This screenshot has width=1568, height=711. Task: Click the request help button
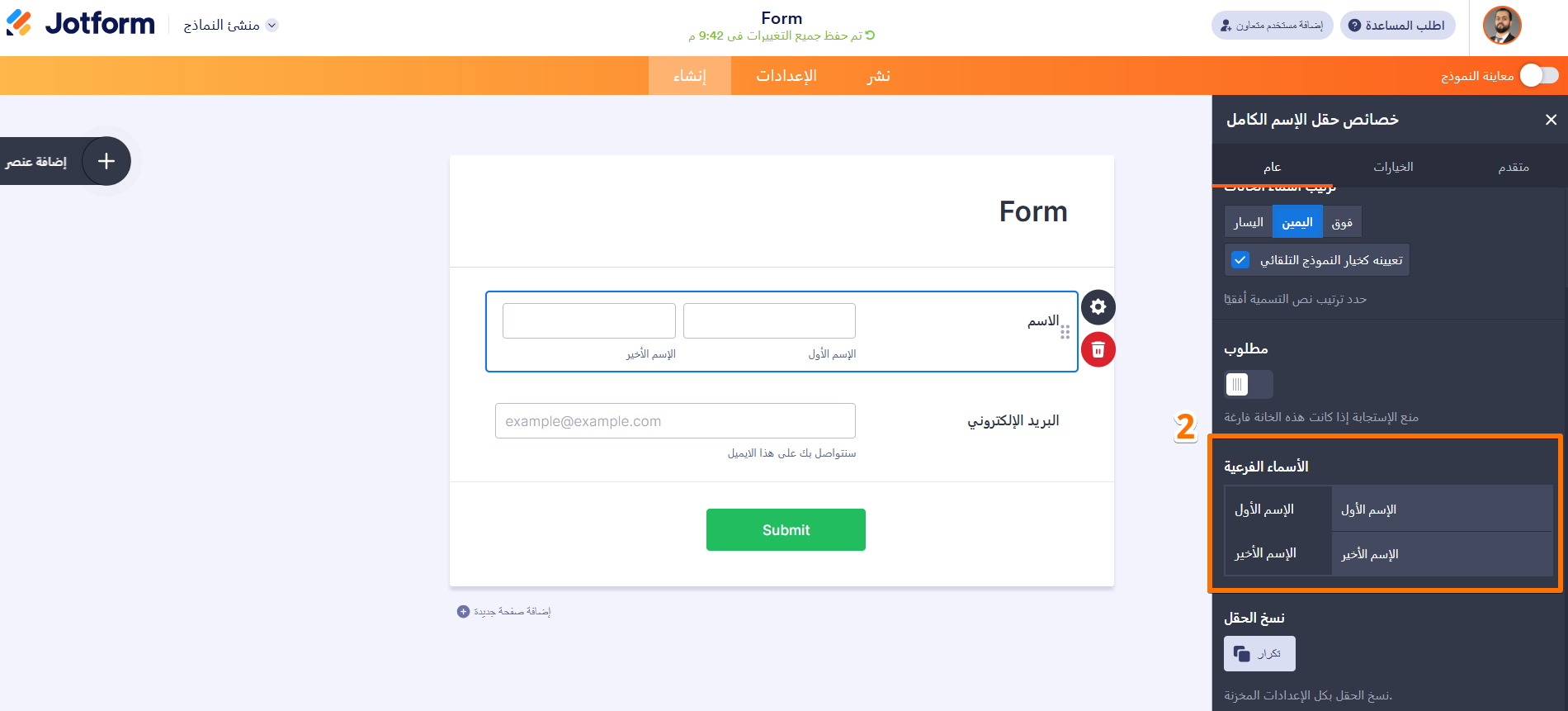click(1397, 26)
